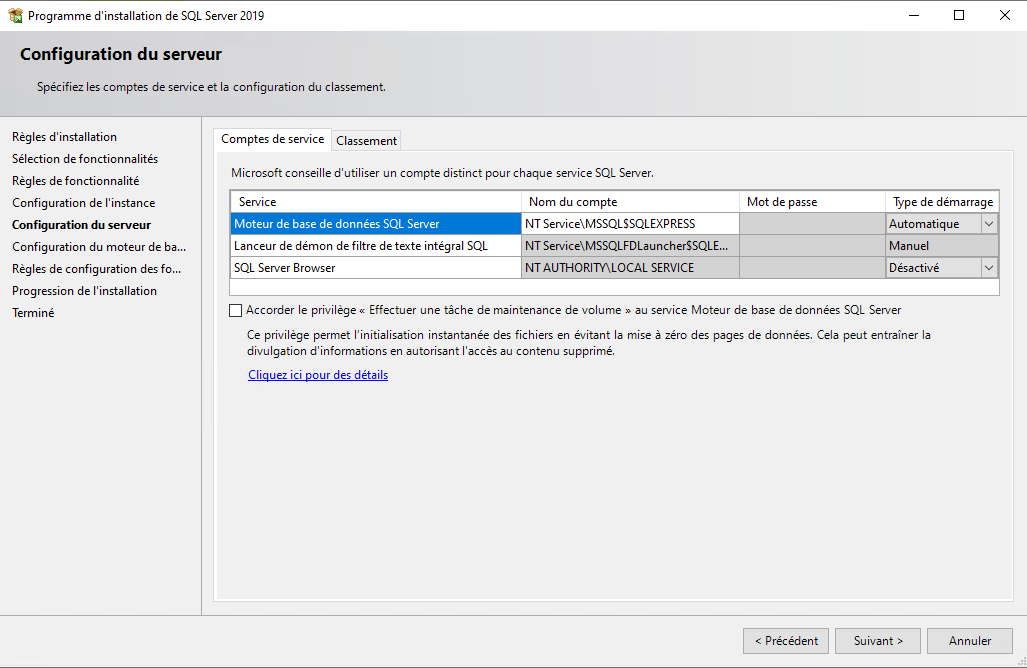Select Sélection de fonctionnalités step in sidebar

85,159
